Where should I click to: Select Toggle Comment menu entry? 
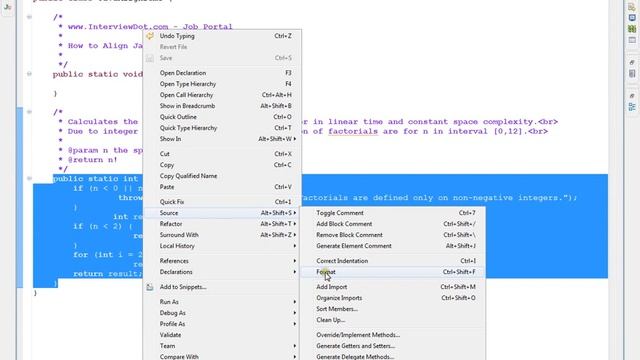(393, 213)
